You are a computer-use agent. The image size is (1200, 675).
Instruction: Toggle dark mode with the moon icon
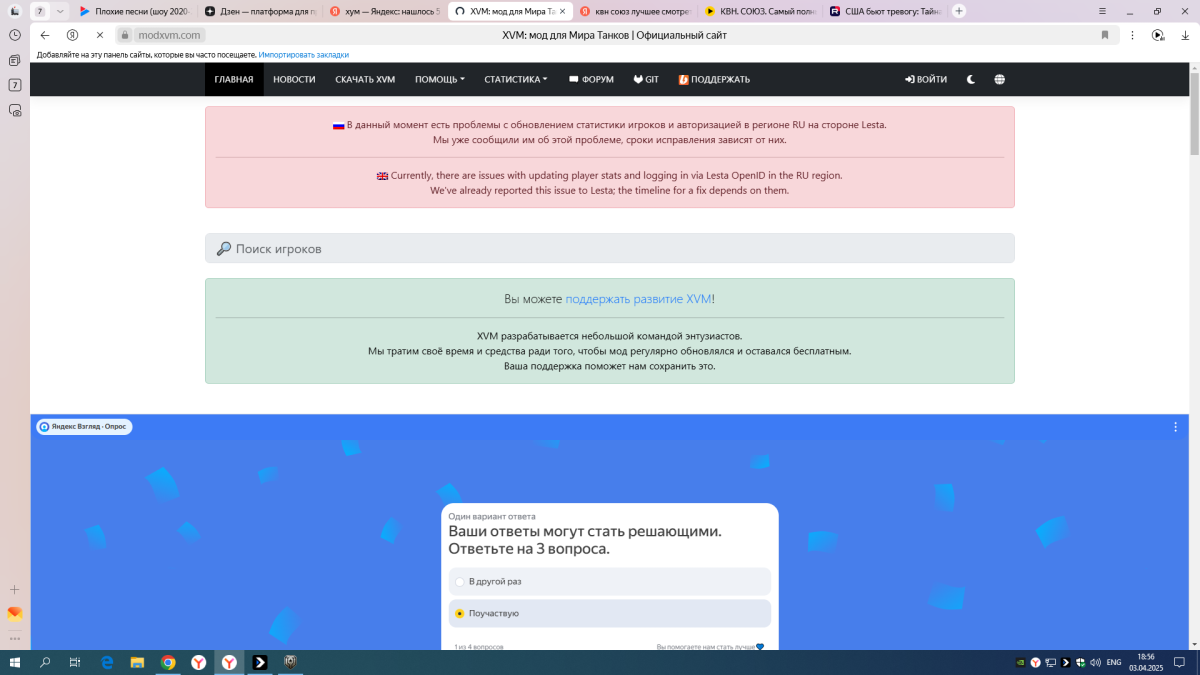pos(971,79)
